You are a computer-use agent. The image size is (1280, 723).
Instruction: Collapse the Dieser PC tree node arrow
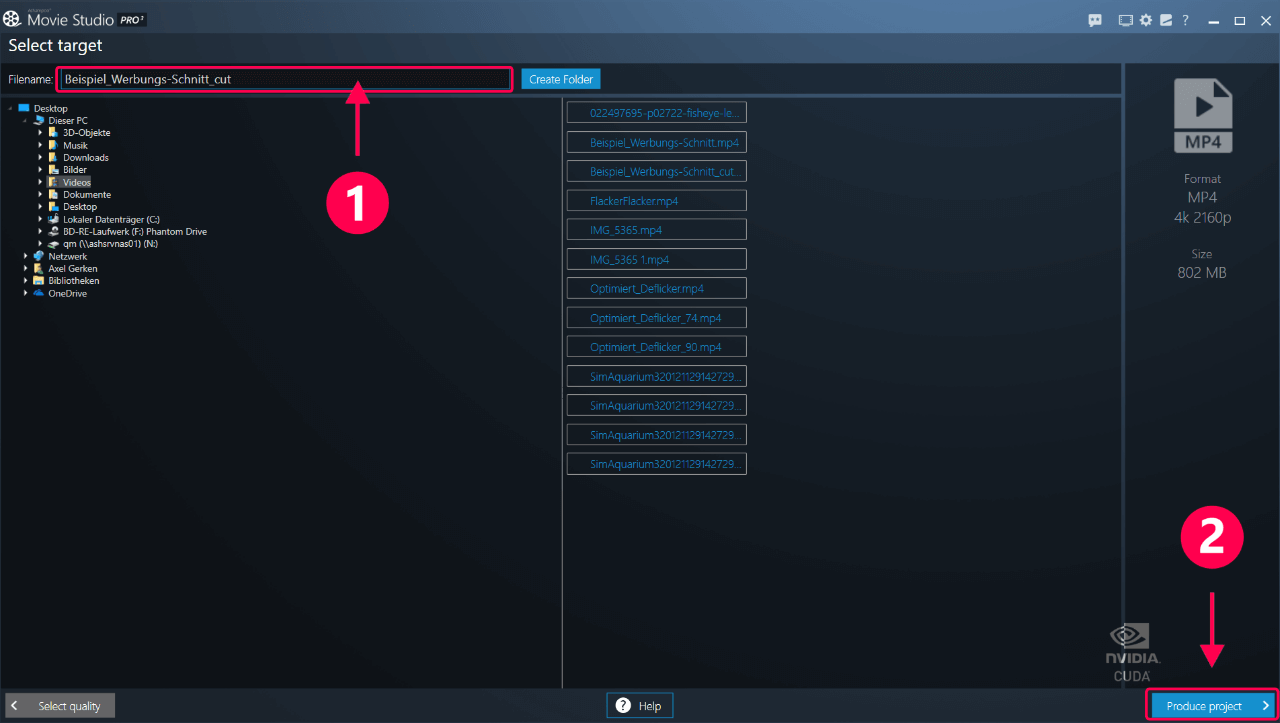pos(26,120)
